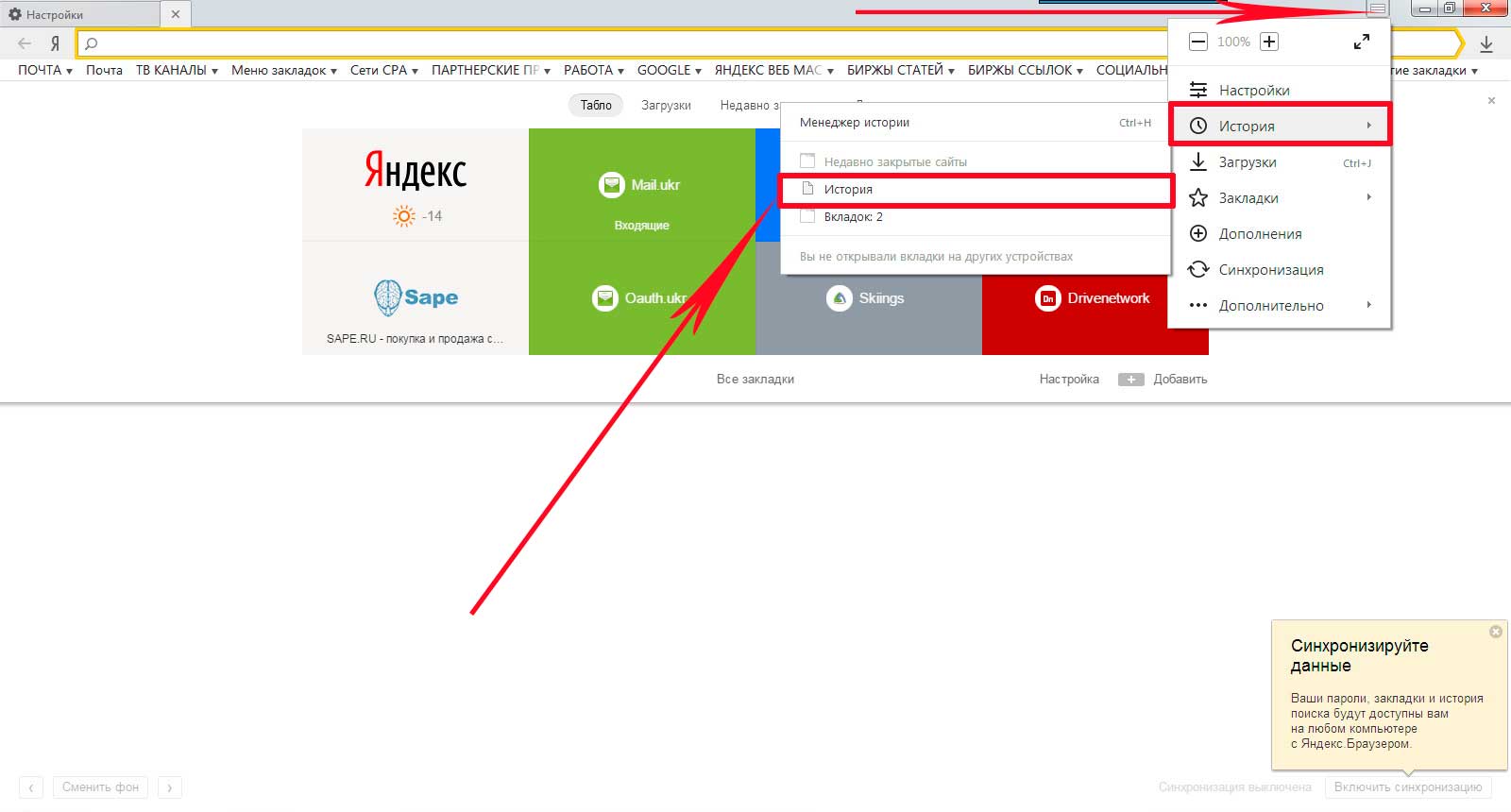Image resolution: width=1511 pixels, height=812 pixels.
Task: Expand 'ПАРТНЕРСКИЕ ПР' bookmarks folder
Action: coord(491,70)
